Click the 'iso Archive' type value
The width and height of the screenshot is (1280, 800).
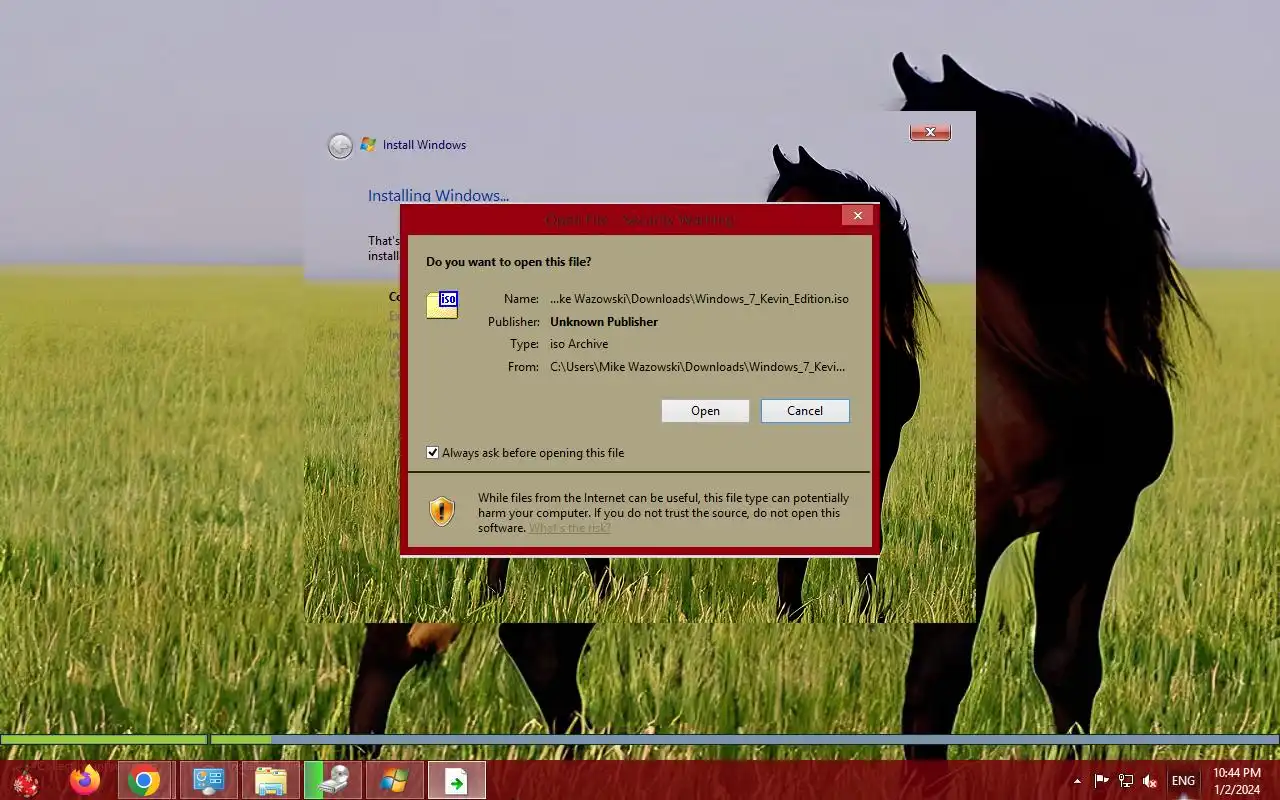pyautogui.click(x=579, y=344)
